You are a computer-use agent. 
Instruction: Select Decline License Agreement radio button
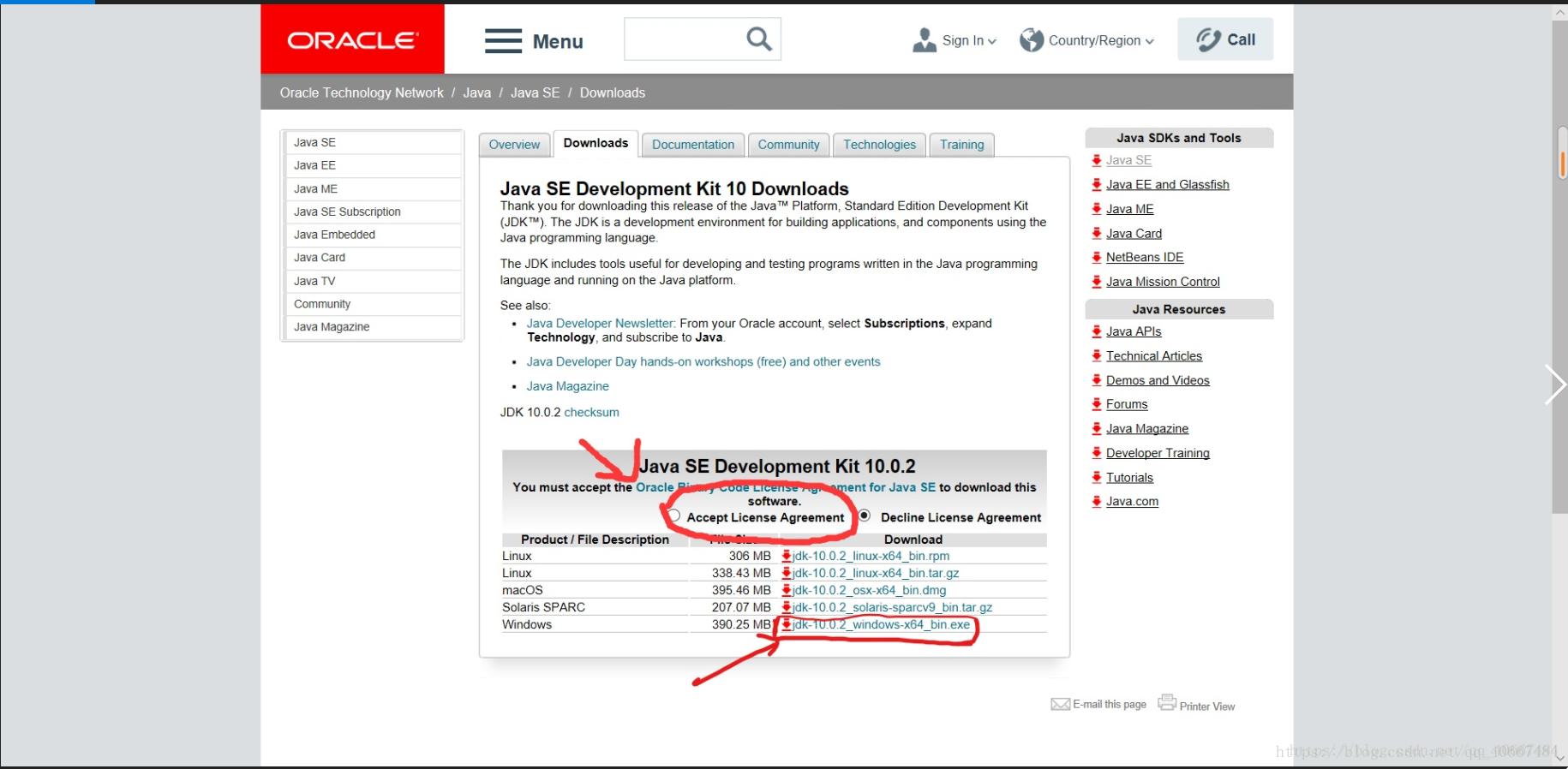tap(865, 516)
